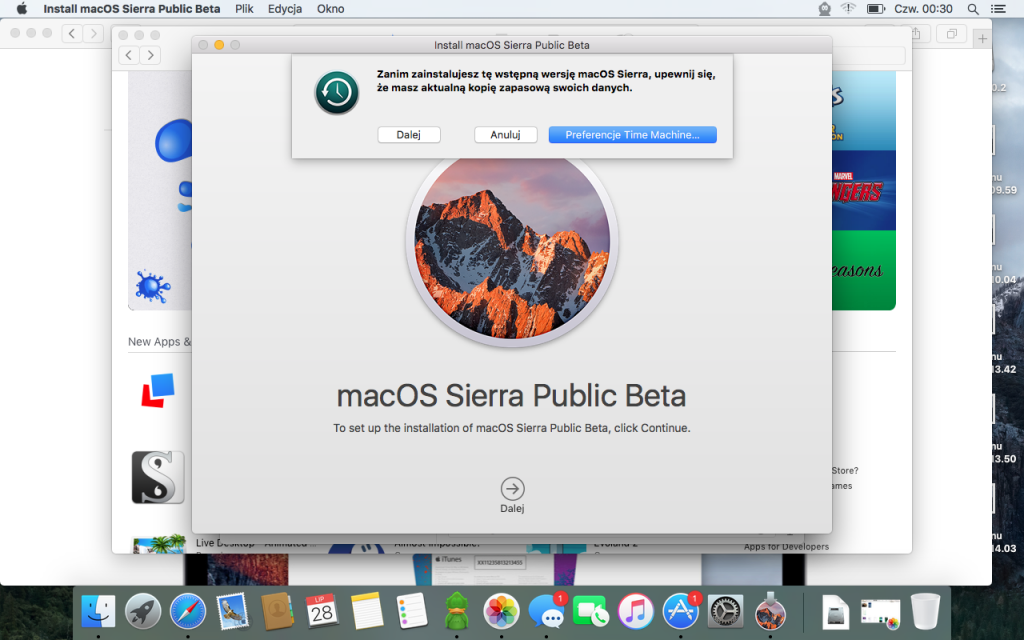Viewport: 1024px width, 640px height.
Task: Open iTunes music note in the Dock
Action: 635,612
